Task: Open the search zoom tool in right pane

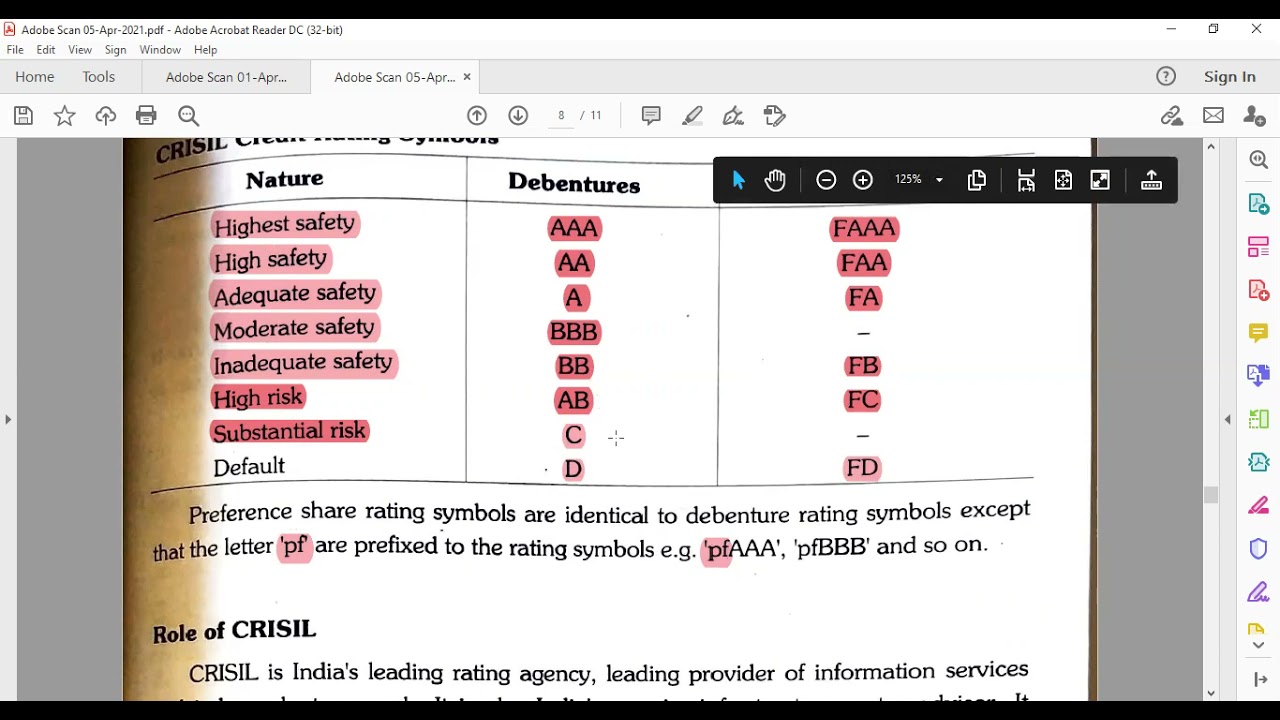Action: point(1258,160)
